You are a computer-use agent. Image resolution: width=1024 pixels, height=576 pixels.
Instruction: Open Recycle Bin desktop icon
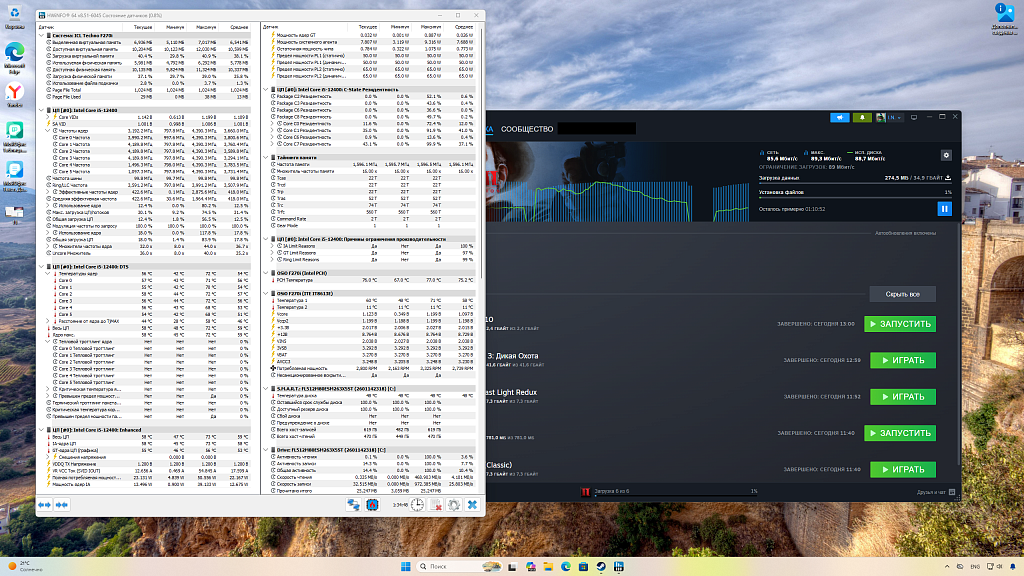14,18
